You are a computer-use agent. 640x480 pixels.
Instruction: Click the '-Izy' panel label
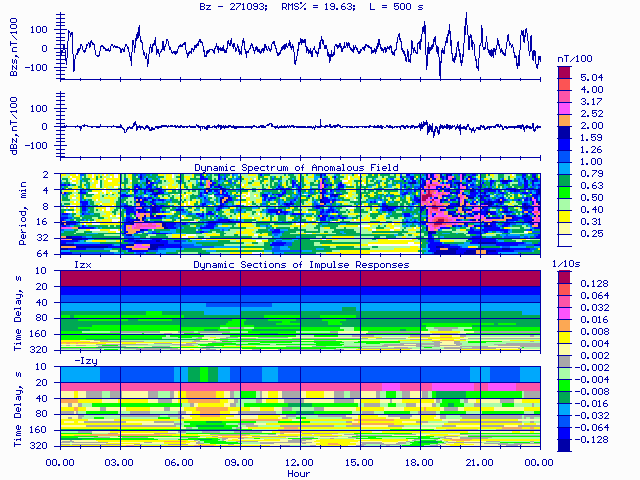[x=86, y=361]
